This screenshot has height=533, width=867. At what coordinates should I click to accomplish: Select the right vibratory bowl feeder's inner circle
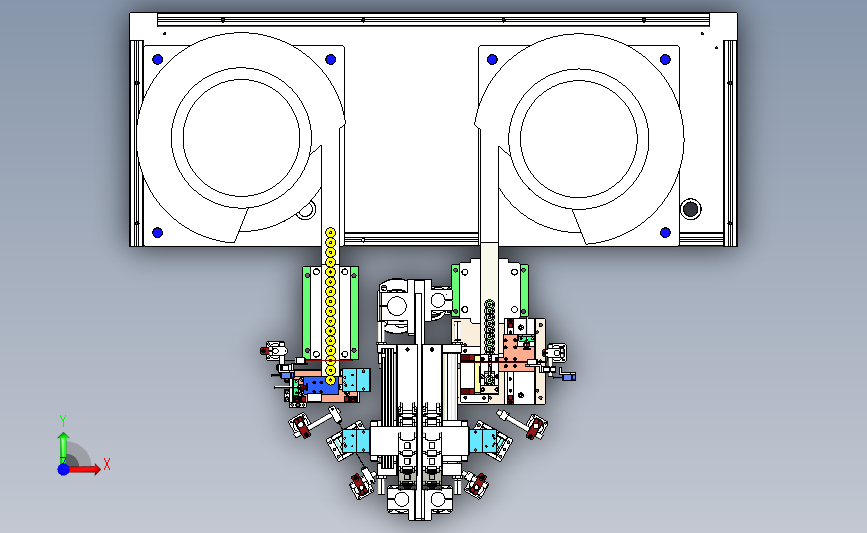(578, 138)
